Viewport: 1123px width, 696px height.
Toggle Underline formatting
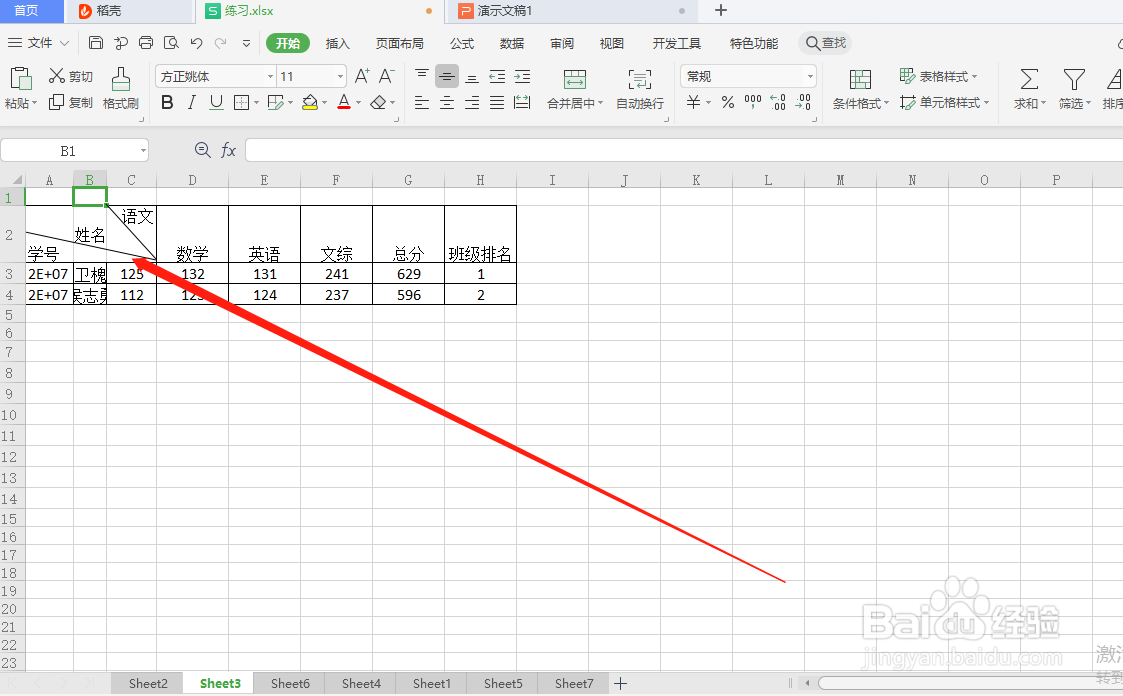pyautogui.click(x=216, y=102)
